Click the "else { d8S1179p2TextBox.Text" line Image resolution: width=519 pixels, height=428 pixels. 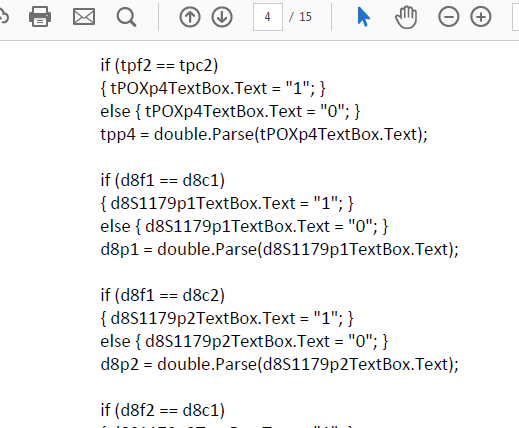[244, 341]
